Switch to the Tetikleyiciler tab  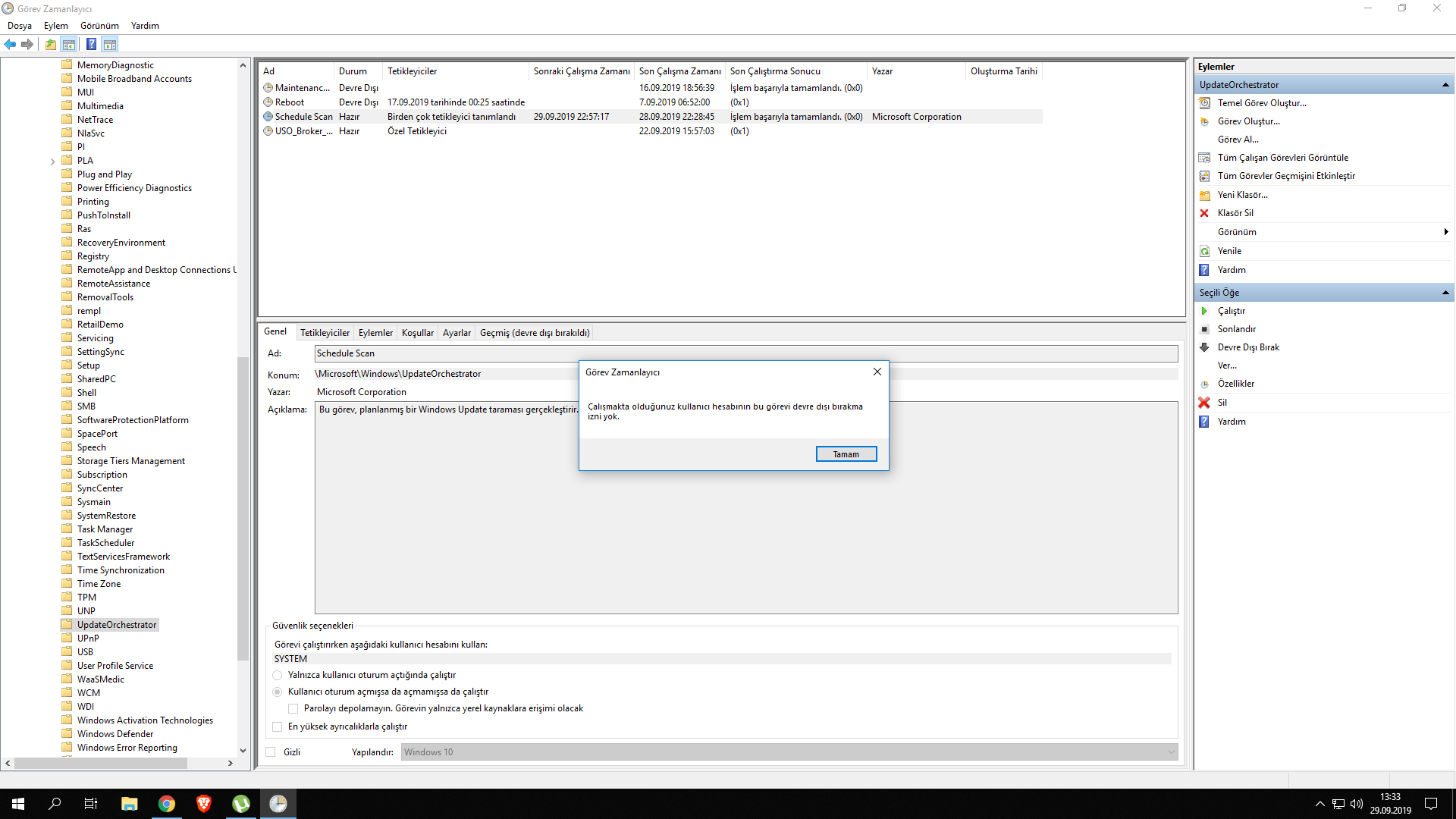click(325, 333)
